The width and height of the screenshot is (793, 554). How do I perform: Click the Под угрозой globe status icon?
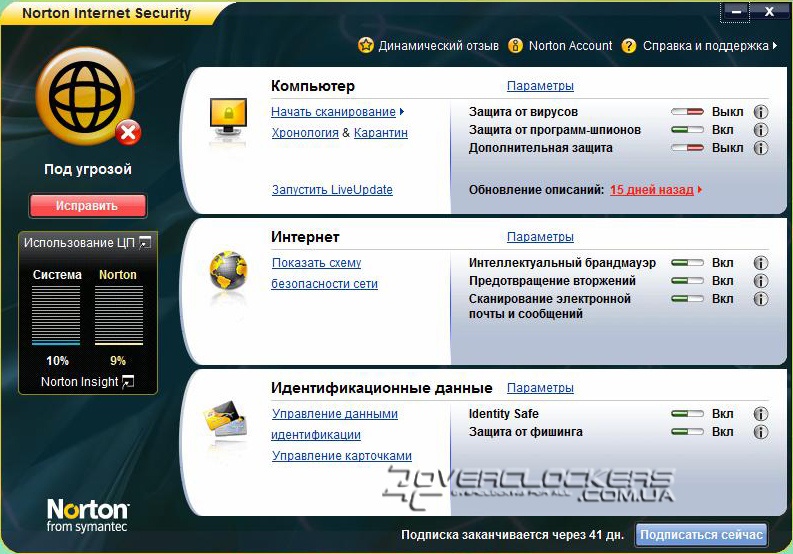click(87, 97)
